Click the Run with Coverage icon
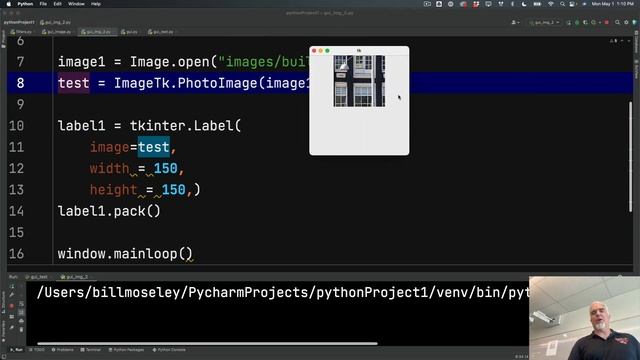This screenshot has height=360, width=640. 585,22
